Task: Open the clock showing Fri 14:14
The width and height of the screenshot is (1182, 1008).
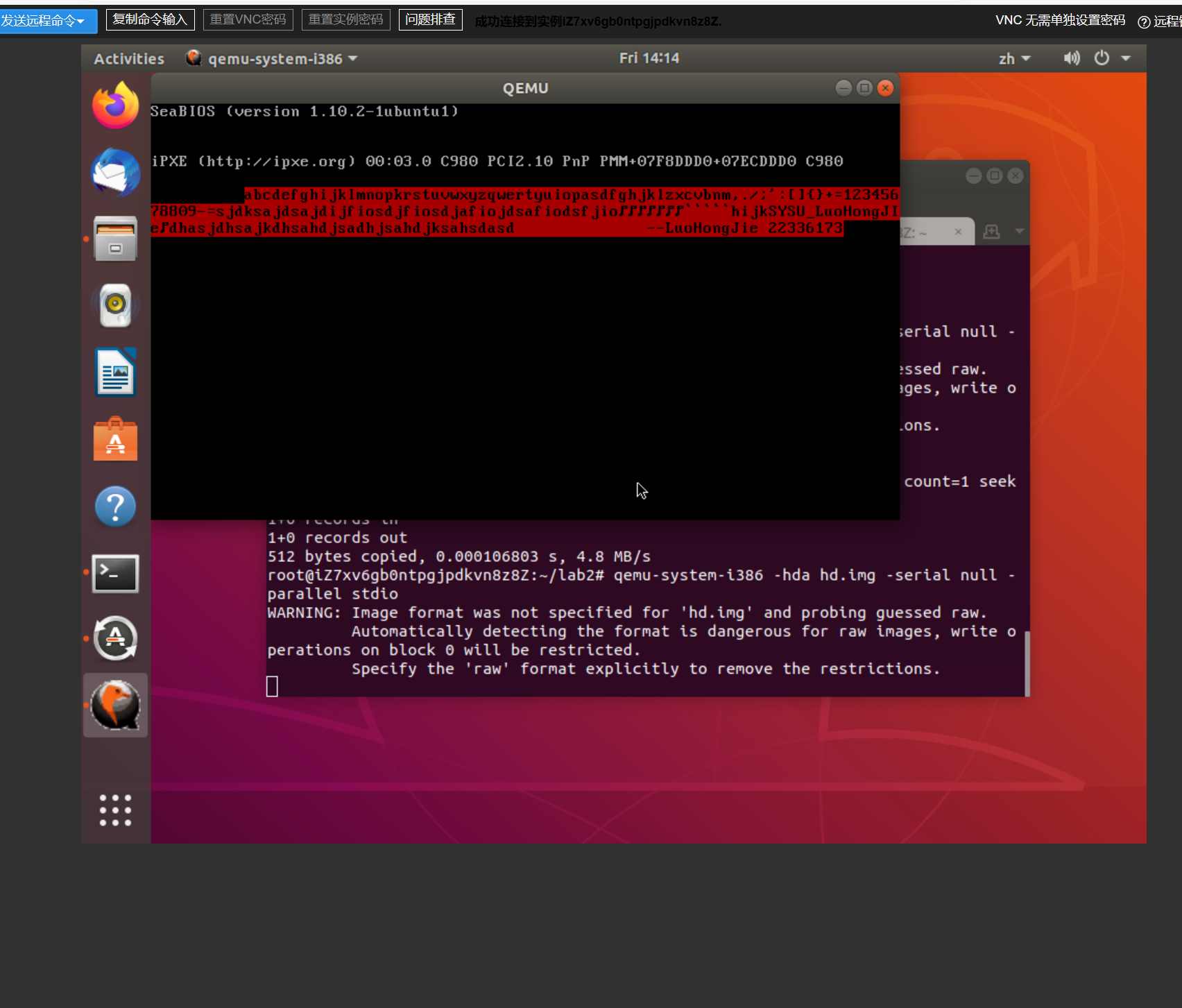Action: tap(649, 58)
